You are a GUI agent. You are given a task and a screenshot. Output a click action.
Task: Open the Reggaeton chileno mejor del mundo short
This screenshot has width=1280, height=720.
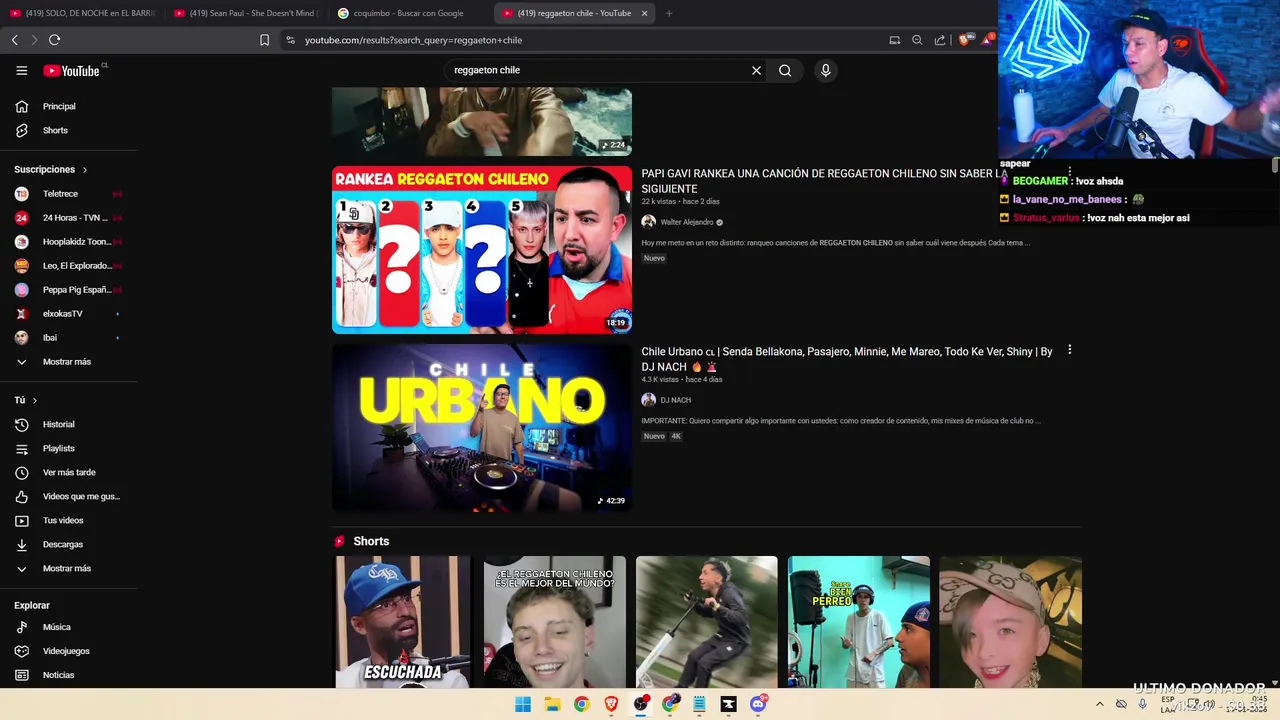click(555, 622)
